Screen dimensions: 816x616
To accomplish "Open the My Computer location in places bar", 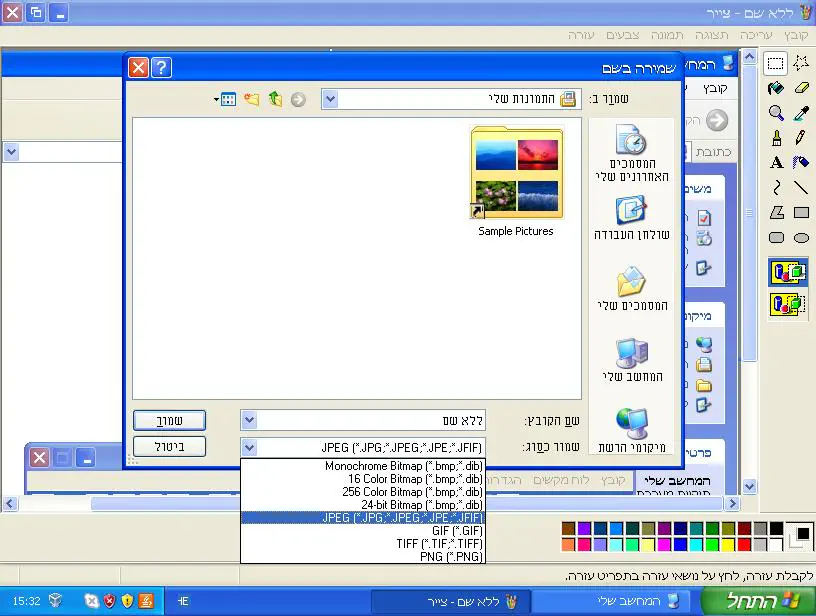I will point(630,360).
